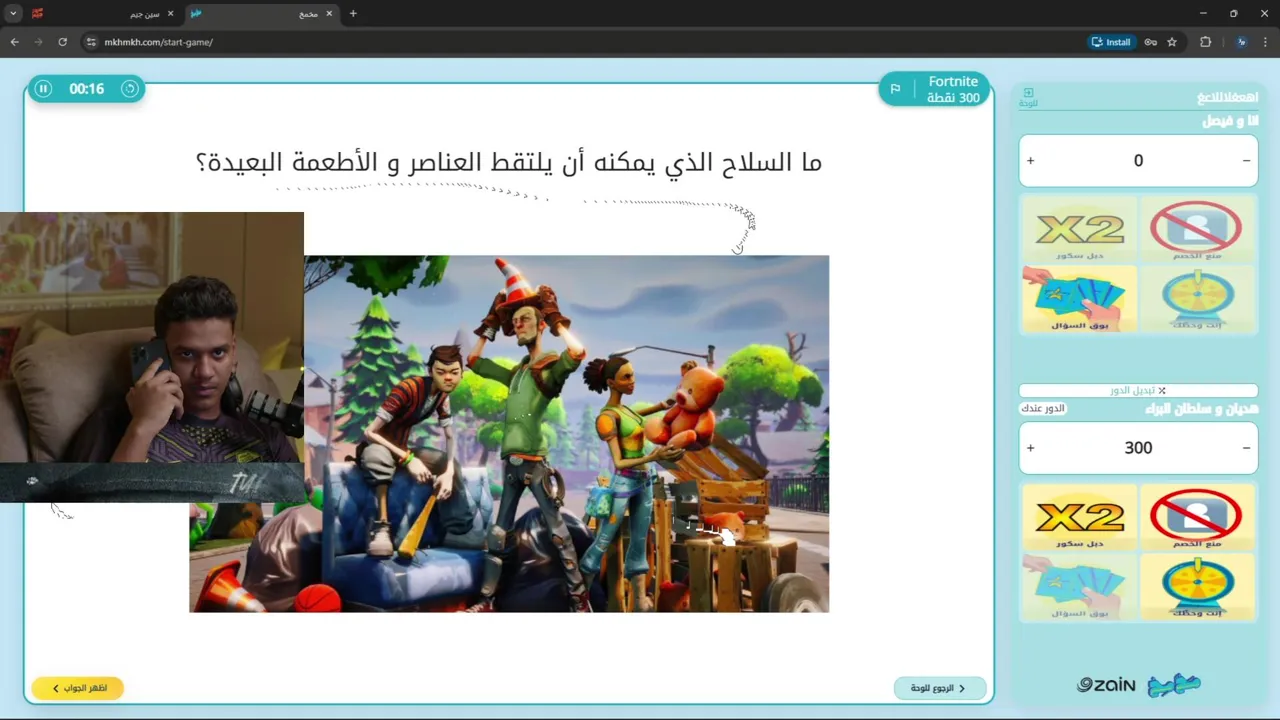This screenshot has width=1280, height=720.
Task: Click the flag icon beside Fortnite
Action: tap(895, 89)
